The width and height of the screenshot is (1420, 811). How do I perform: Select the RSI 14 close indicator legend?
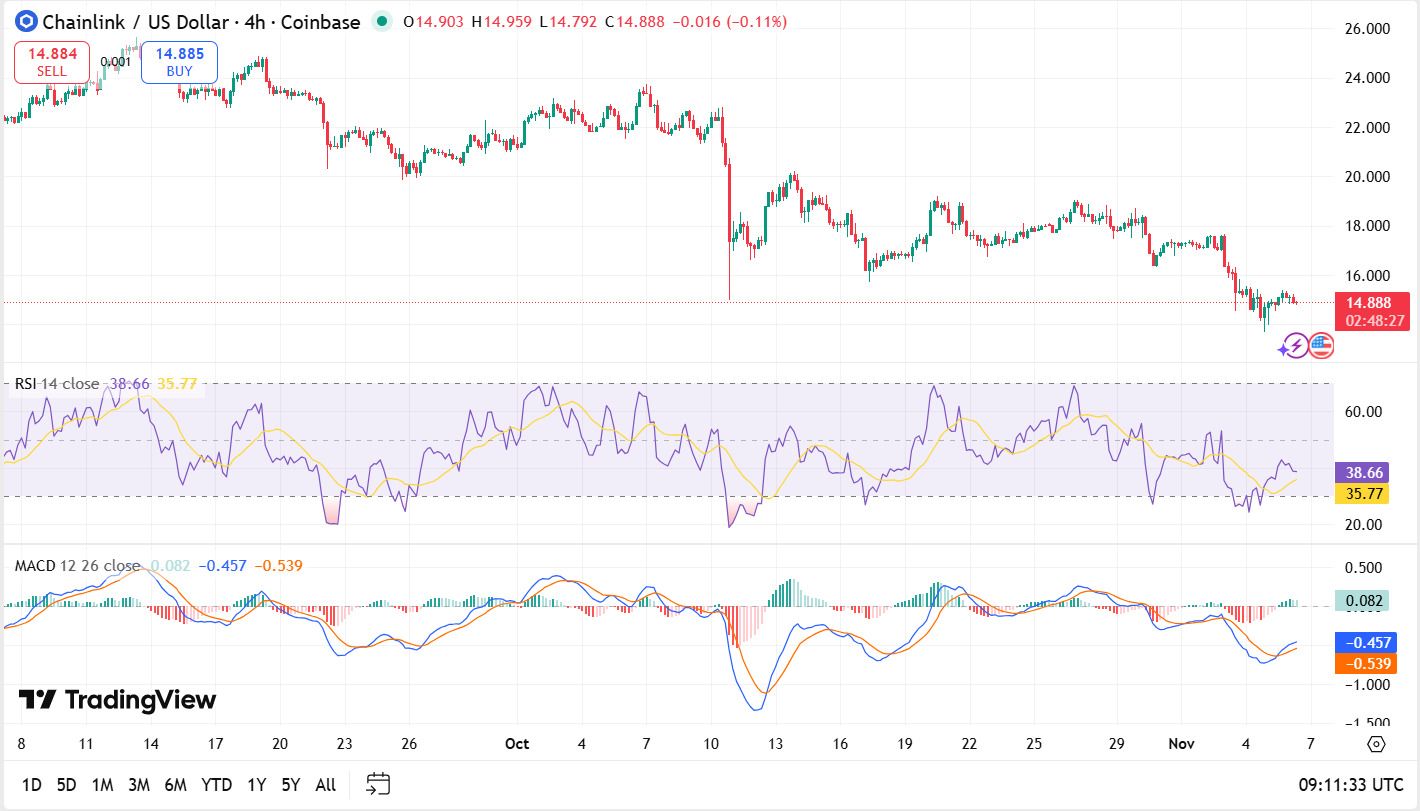(56, 384)
